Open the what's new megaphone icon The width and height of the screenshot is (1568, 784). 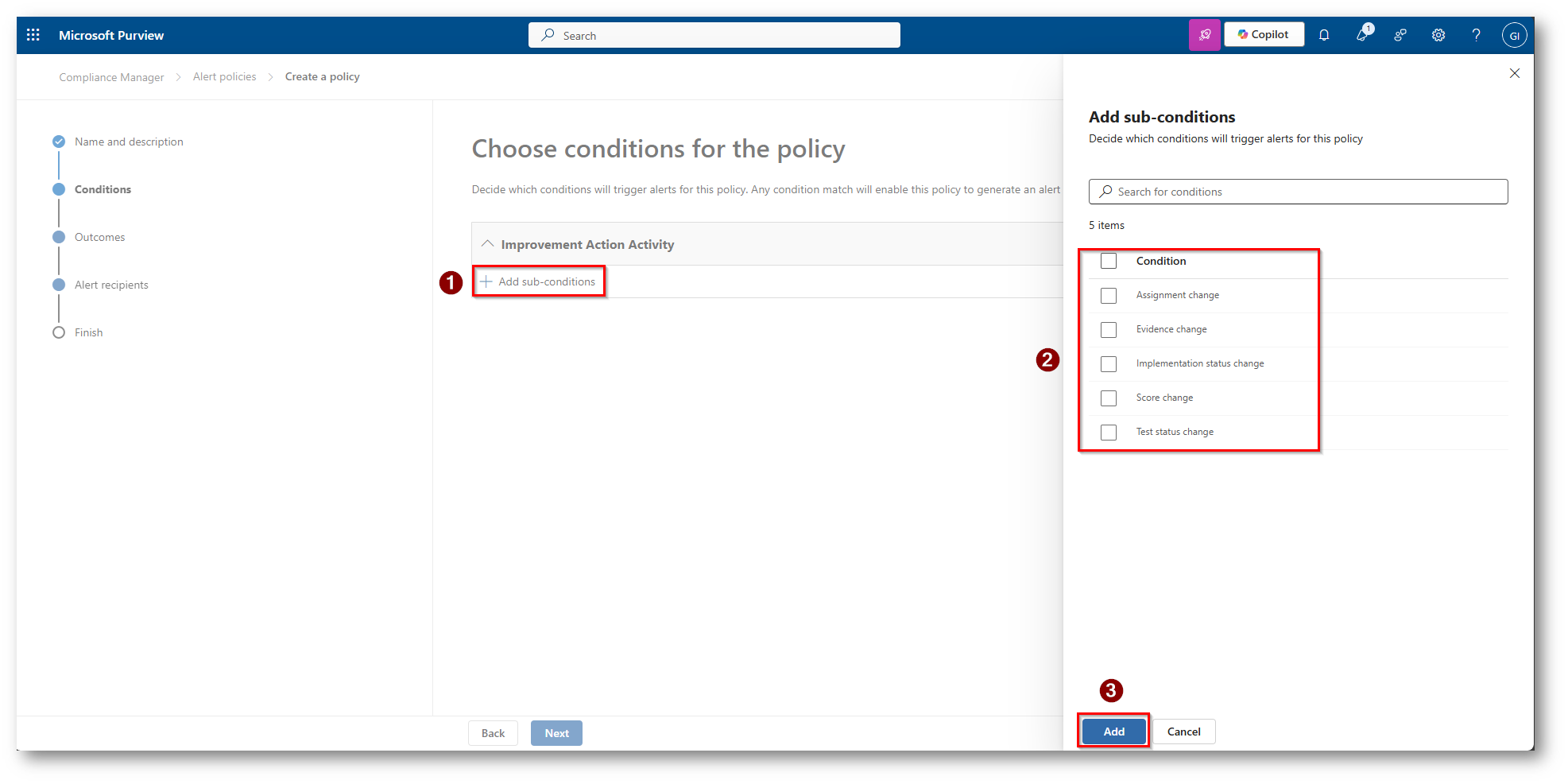[x=1363, y=35]
